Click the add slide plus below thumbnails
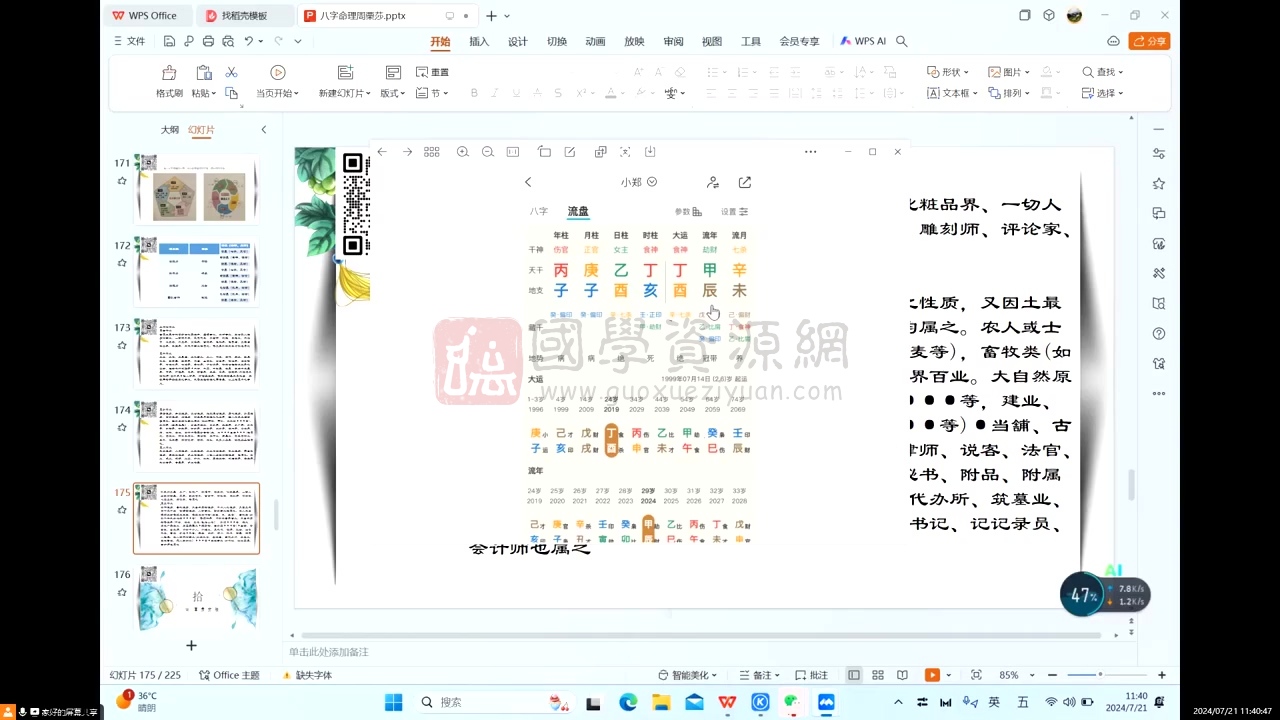 [192, 646]
